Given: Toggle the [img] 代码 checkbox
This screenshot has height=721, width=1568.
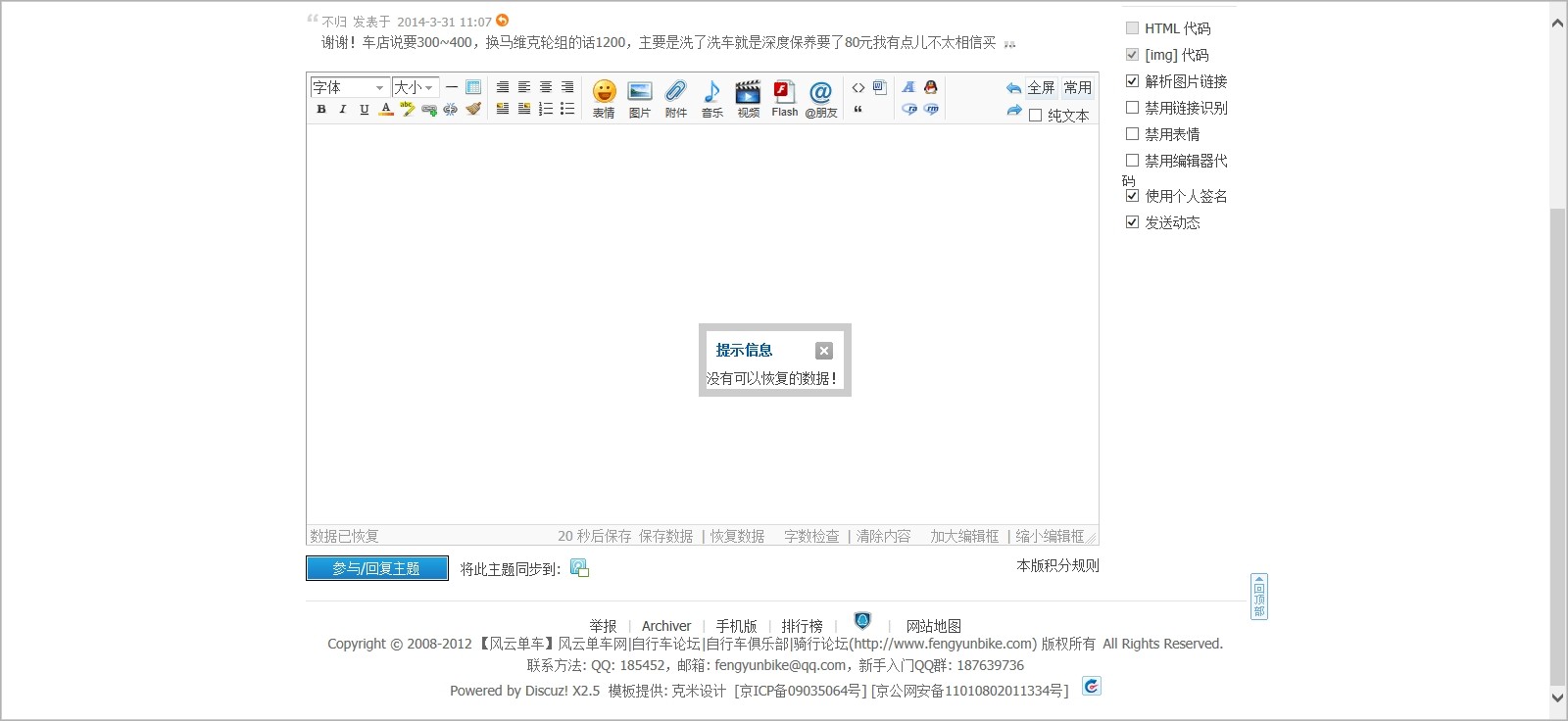Looking at the screenshot, I should [1132, 55].
